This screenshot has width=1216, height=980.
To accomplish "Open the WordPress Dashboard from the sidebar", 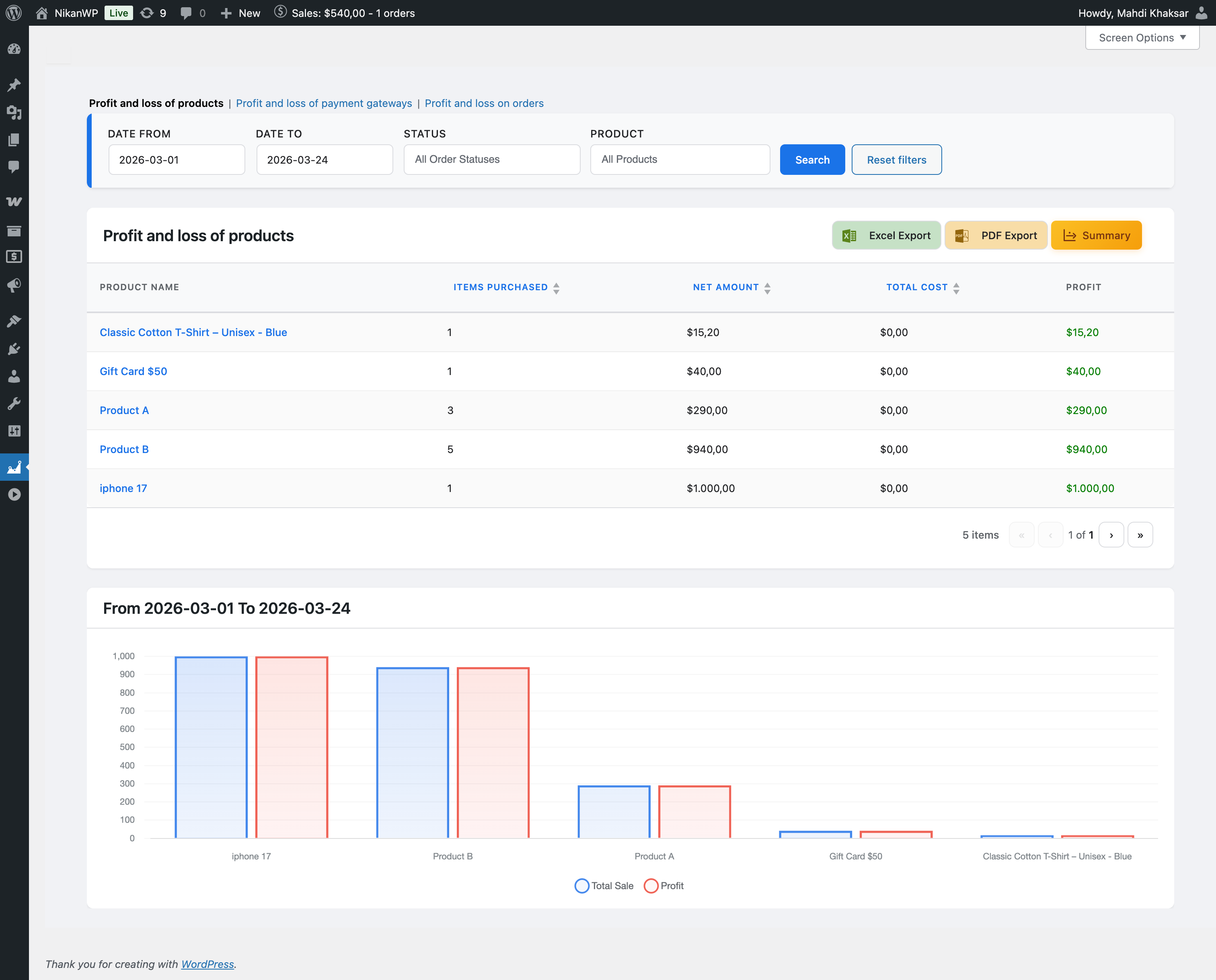I will coord(14,49).
